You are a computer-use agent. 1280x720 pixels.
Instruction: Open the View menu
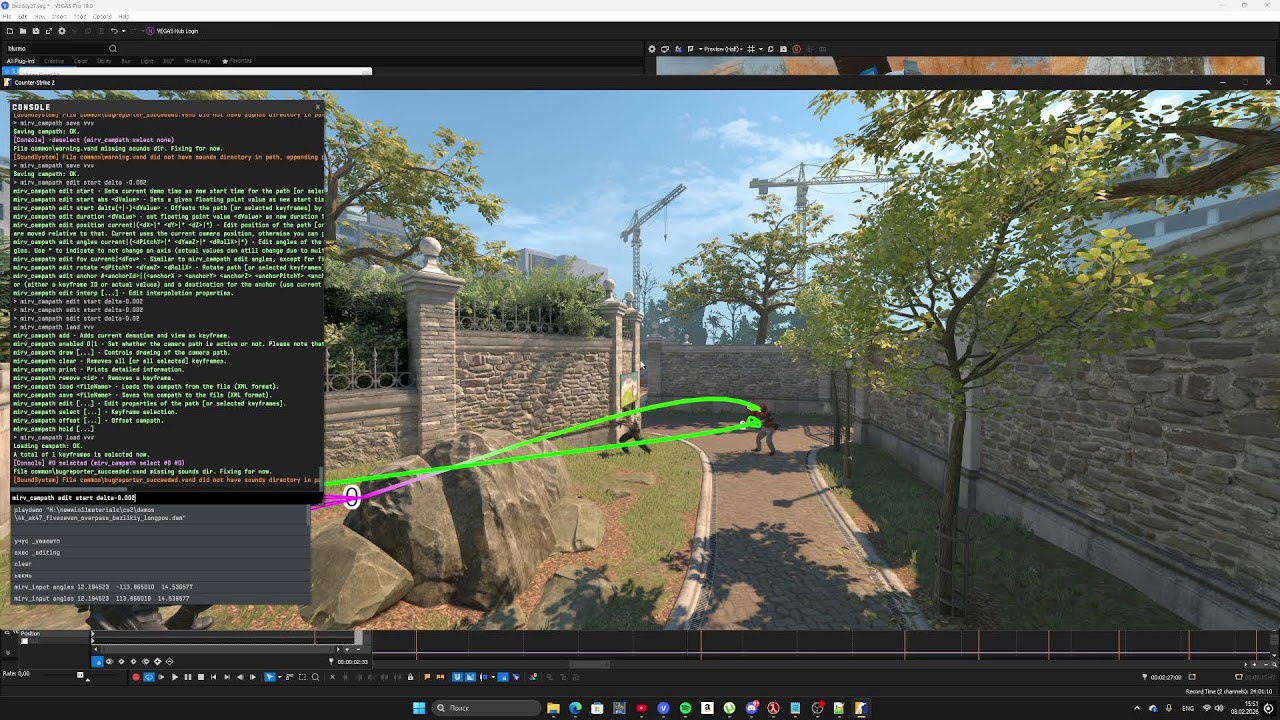[39, 17]
